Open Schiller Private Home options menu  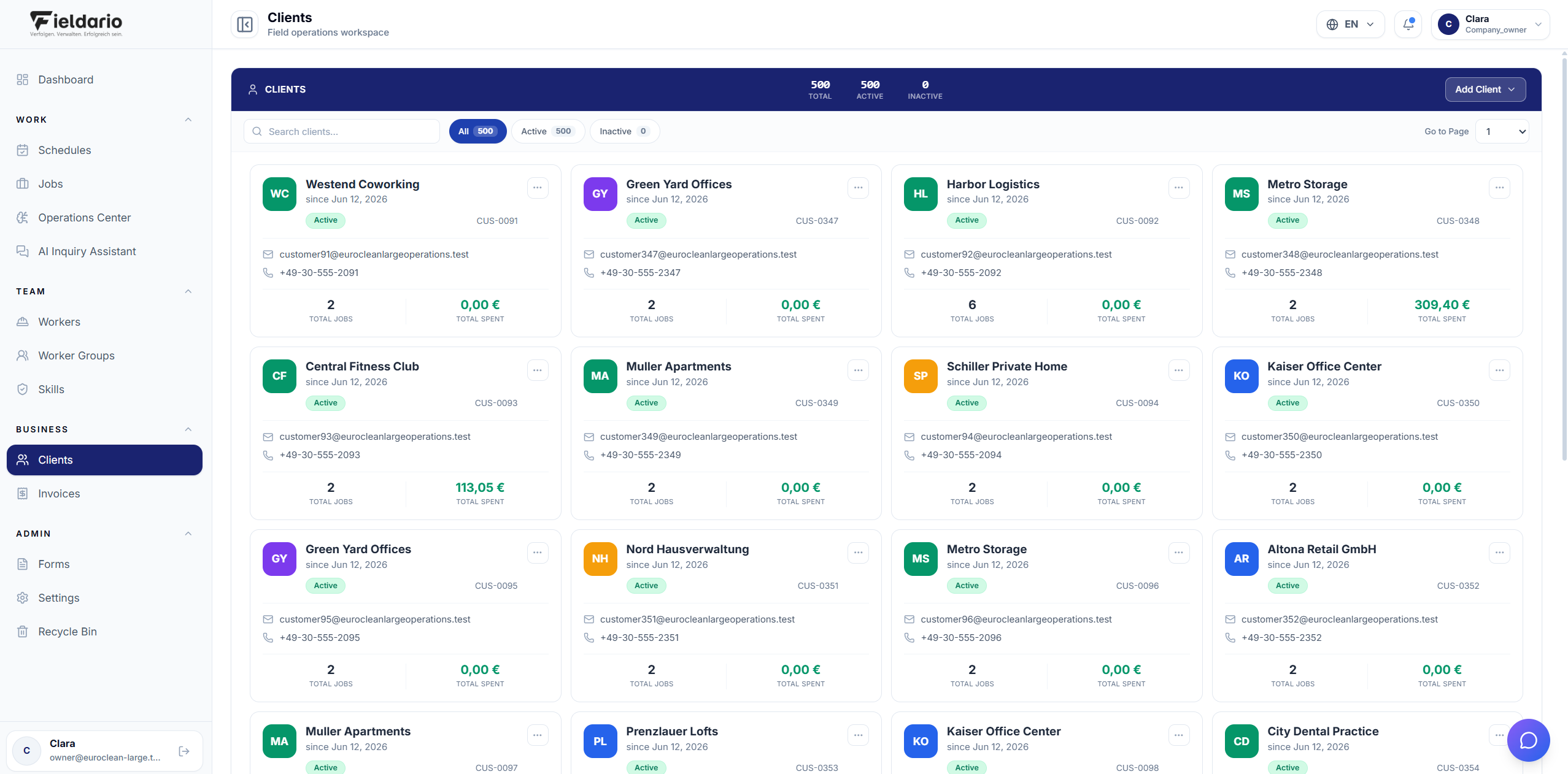1179,370
